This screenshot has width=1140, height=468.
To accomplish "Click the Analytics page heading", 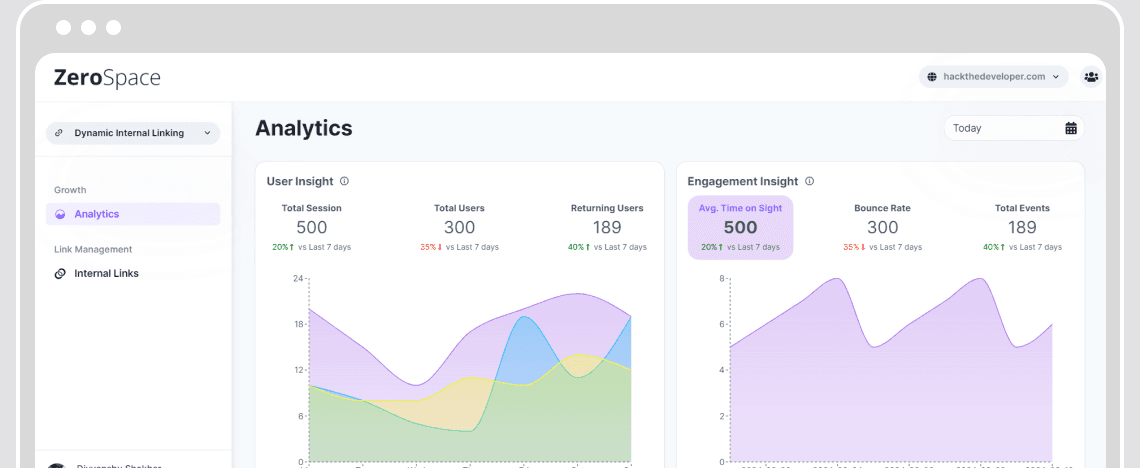I will 304,128.
